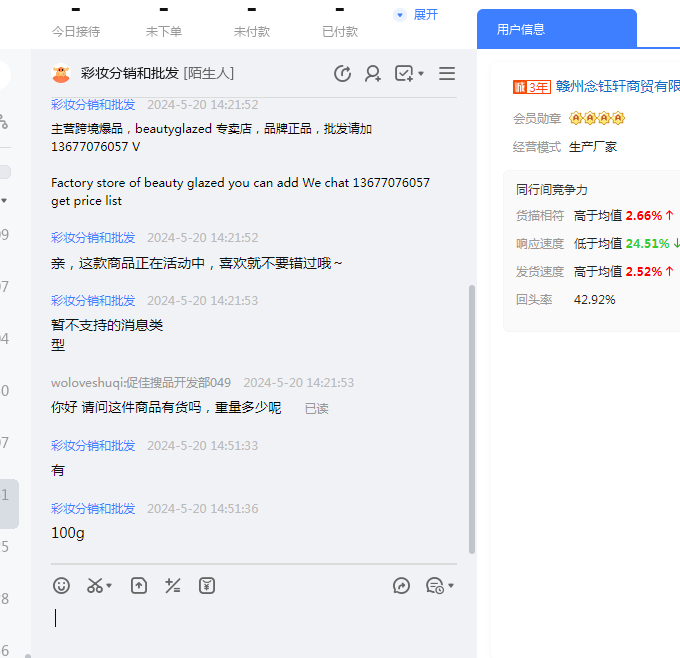680x658 pixels.
Task: Click the scissors screenshot tool icon
Action: 95,586
